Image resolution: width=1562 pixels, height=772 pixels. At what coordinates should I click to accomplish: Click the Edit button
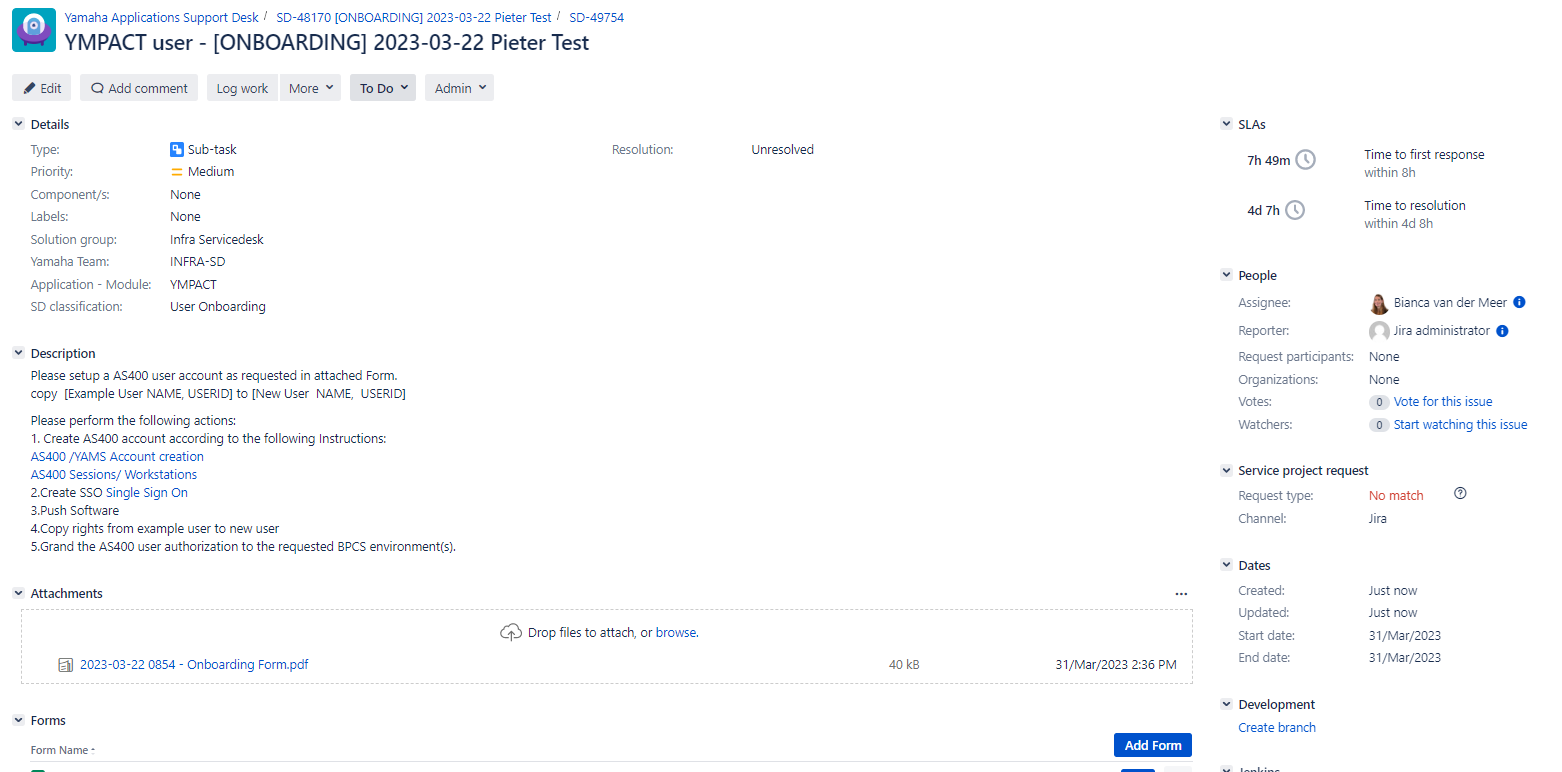(42, 88)
